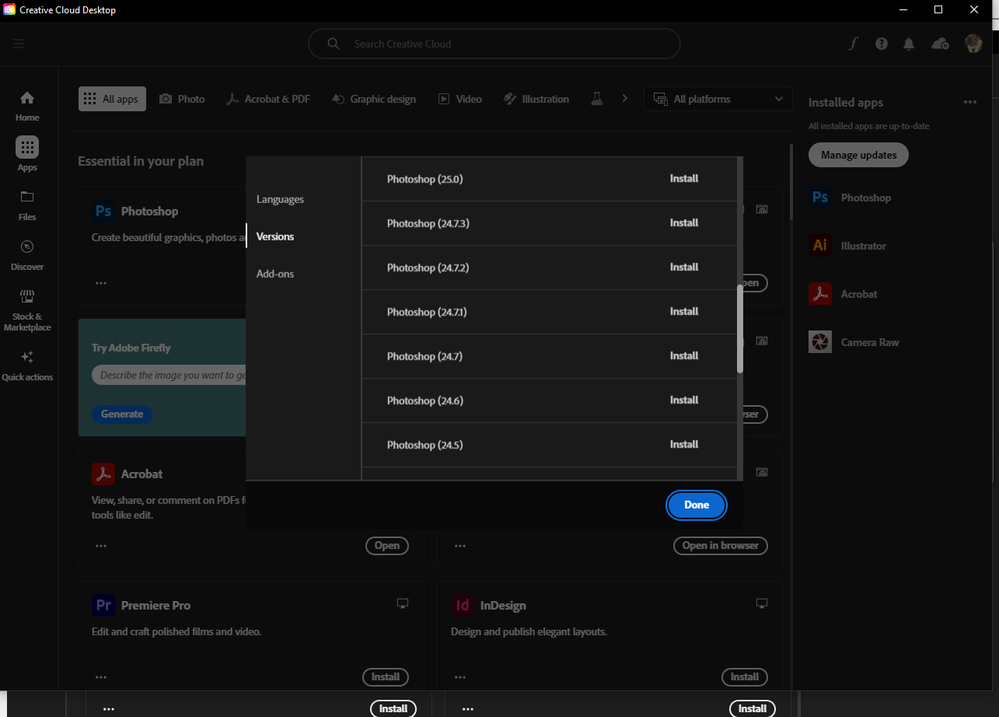Viewport: 999px width, 717px height.
Task: Open Acrobat card more options ellipsis
Action: tap(101, 546)
